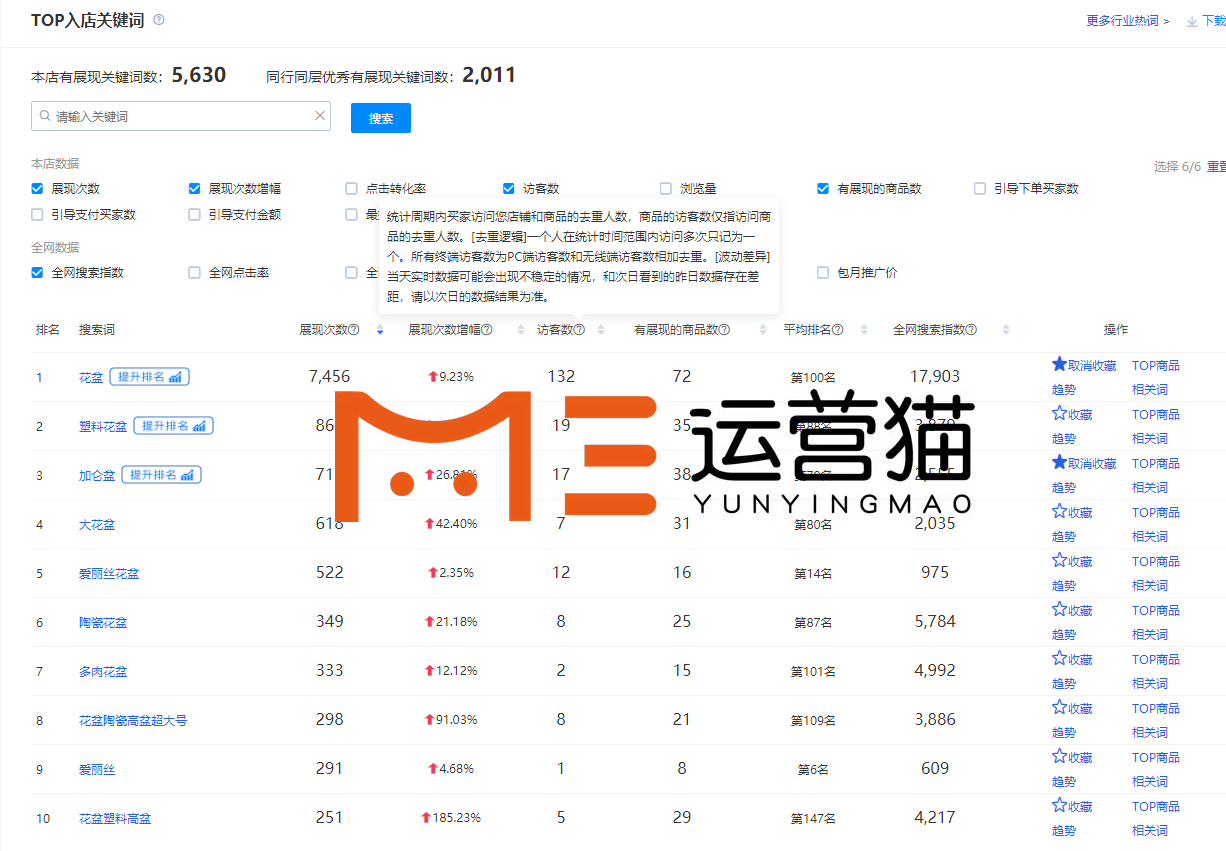The height and width of the screenshot is (851, 1226).
Task: Favorite 多肉花盆 row star
Action: click(1059, 659)
